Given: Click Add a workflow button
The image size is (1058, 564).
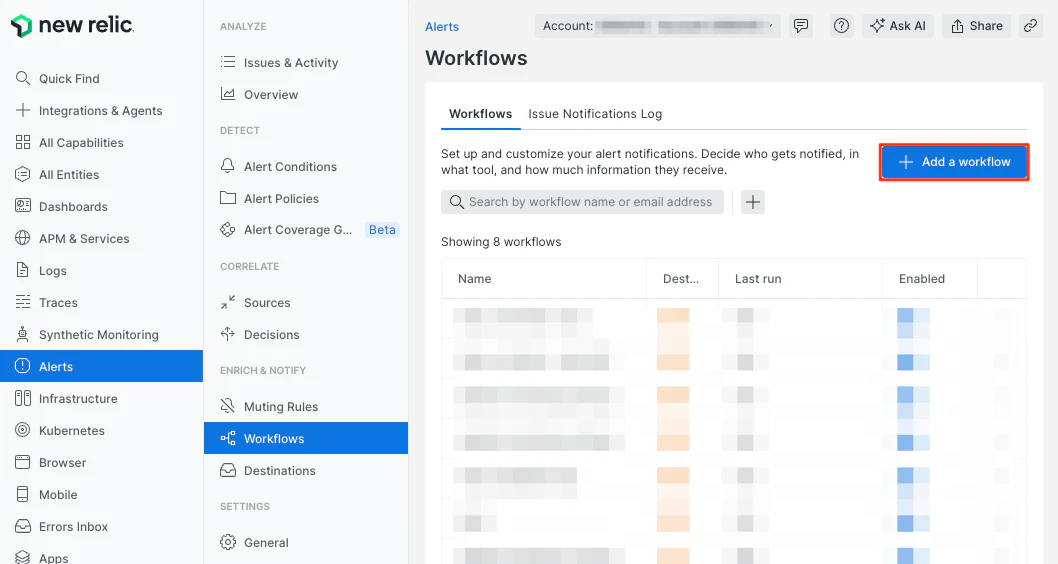Looking at the screenshot, I should point(954,162).
